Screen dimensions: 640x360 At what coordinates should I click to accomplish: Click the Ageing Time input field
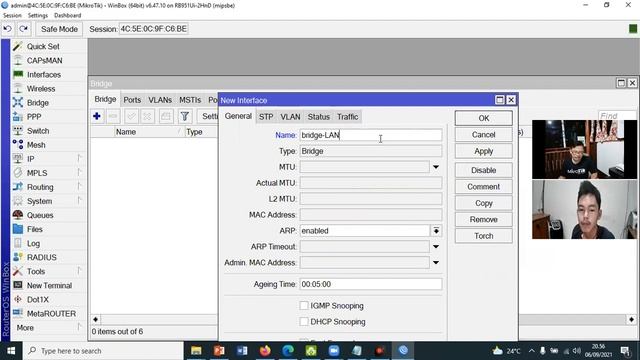pos(371,284)
